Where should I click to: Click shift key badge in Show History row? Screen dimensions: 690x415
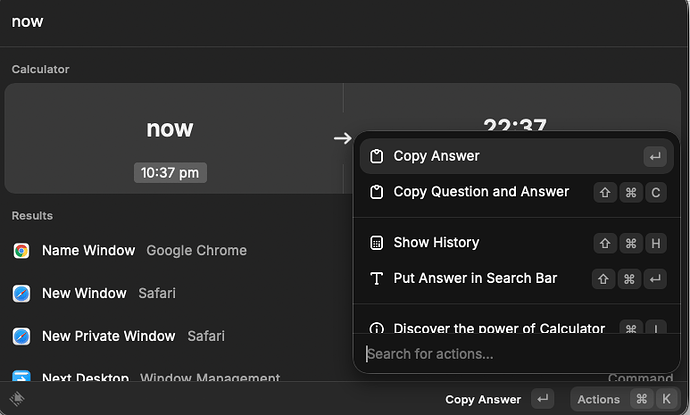(x=605, y=243)
